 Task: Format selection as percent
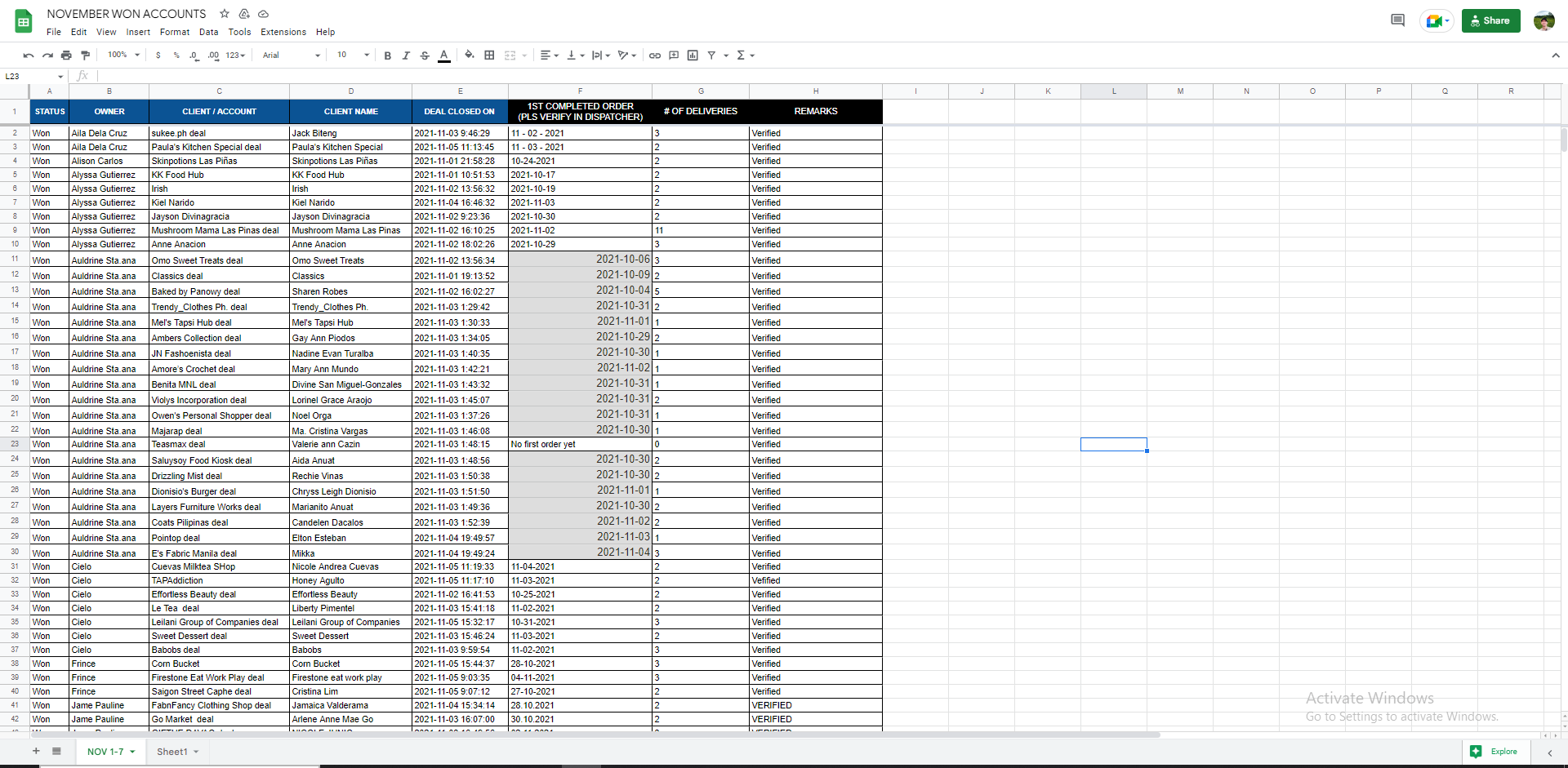pyautogui.click(x=176, y=55)
